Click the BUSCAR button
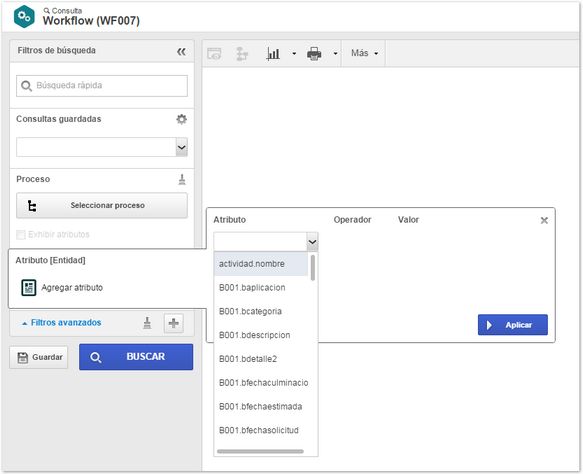Screen dimensions: 583x474 pyautogui.click(x=136, y=357)
